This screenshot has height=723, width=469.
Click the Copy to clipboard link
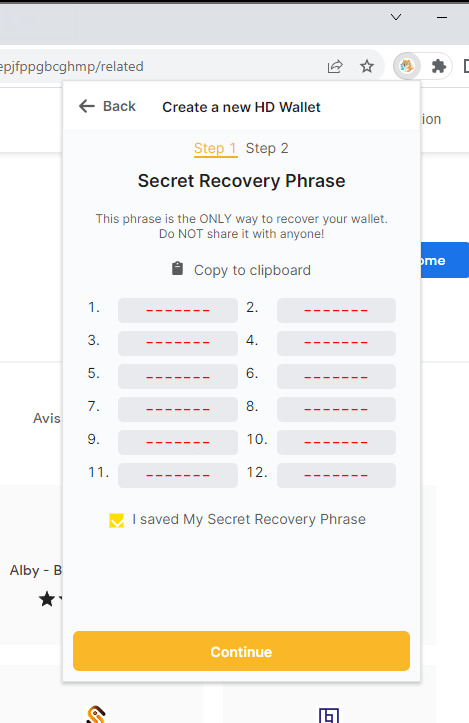pos(252,270)
